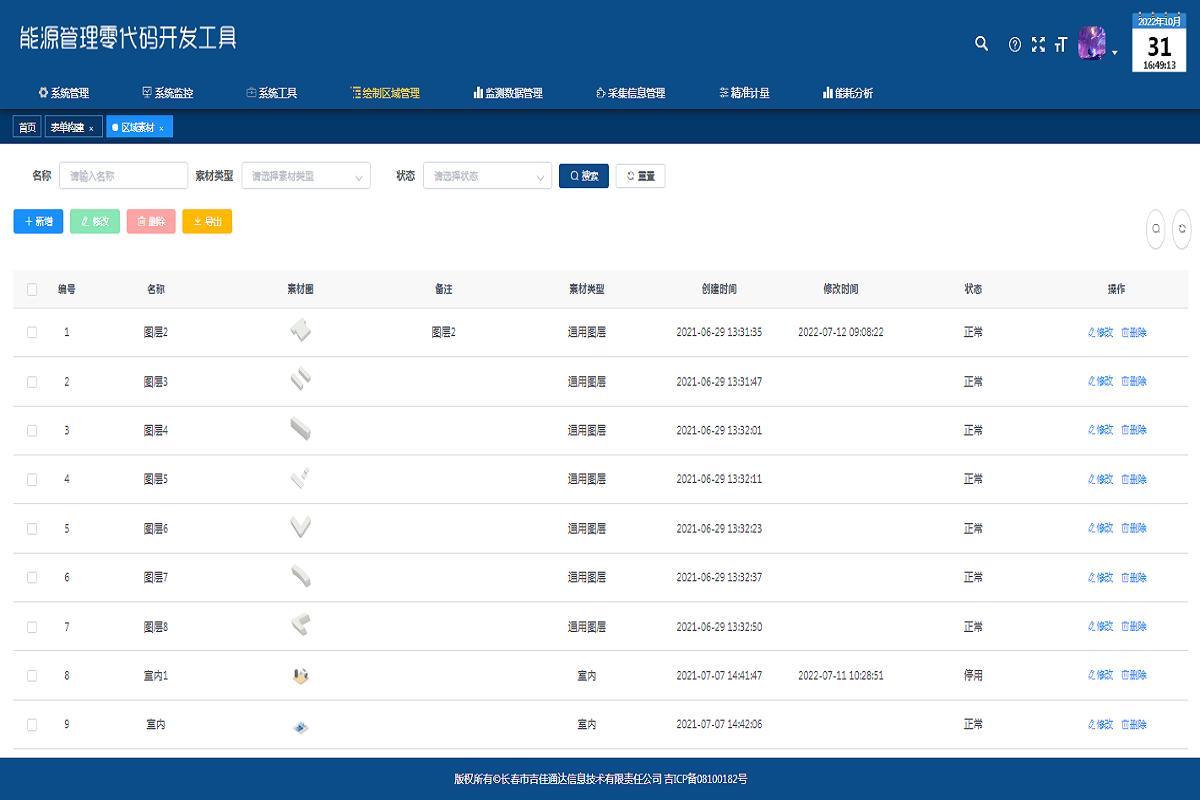This screenshot has height=800, width=1200.
Task: Open the help question mark icon
Action: 1014,45
